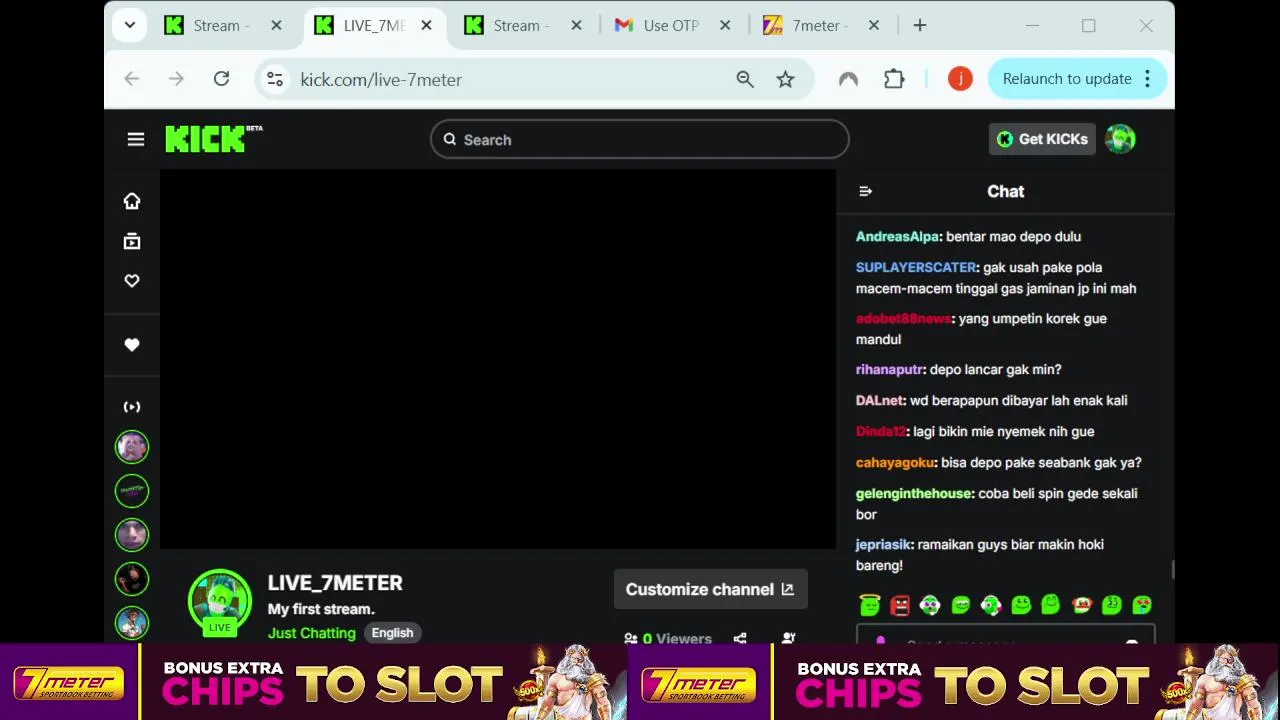The height and width of the screenshot is (720, 1280).
Task: Click username DALnet in chat
Action: (880, 401)
